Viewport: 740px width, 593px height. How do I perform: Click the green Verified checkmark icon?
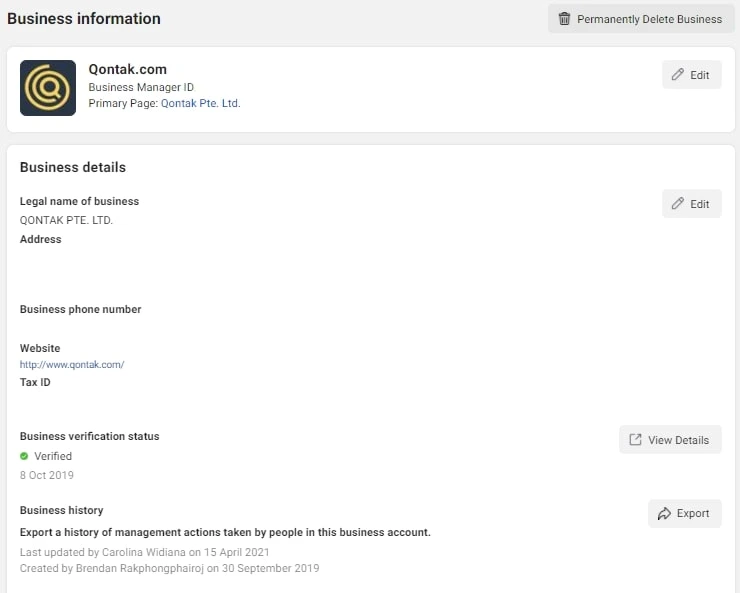tap(25, 456)
